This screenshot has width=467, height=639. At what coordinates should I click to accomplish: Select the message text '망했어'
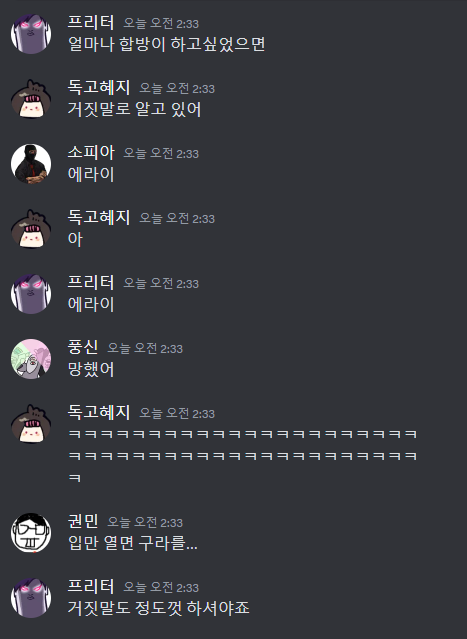tap(91, 369)
